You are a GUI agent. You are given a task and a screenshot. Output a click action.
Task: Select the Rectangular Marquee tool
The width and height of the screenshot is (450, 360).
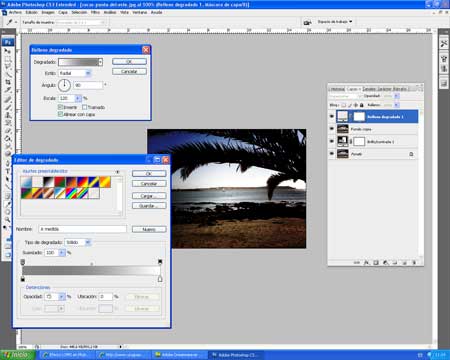[x=8, y=59]
